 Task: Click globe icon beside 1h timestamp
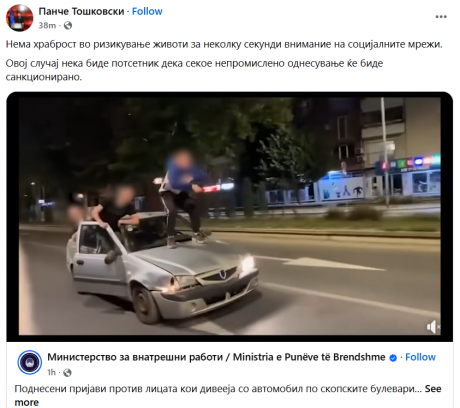[x=67, y=372]
